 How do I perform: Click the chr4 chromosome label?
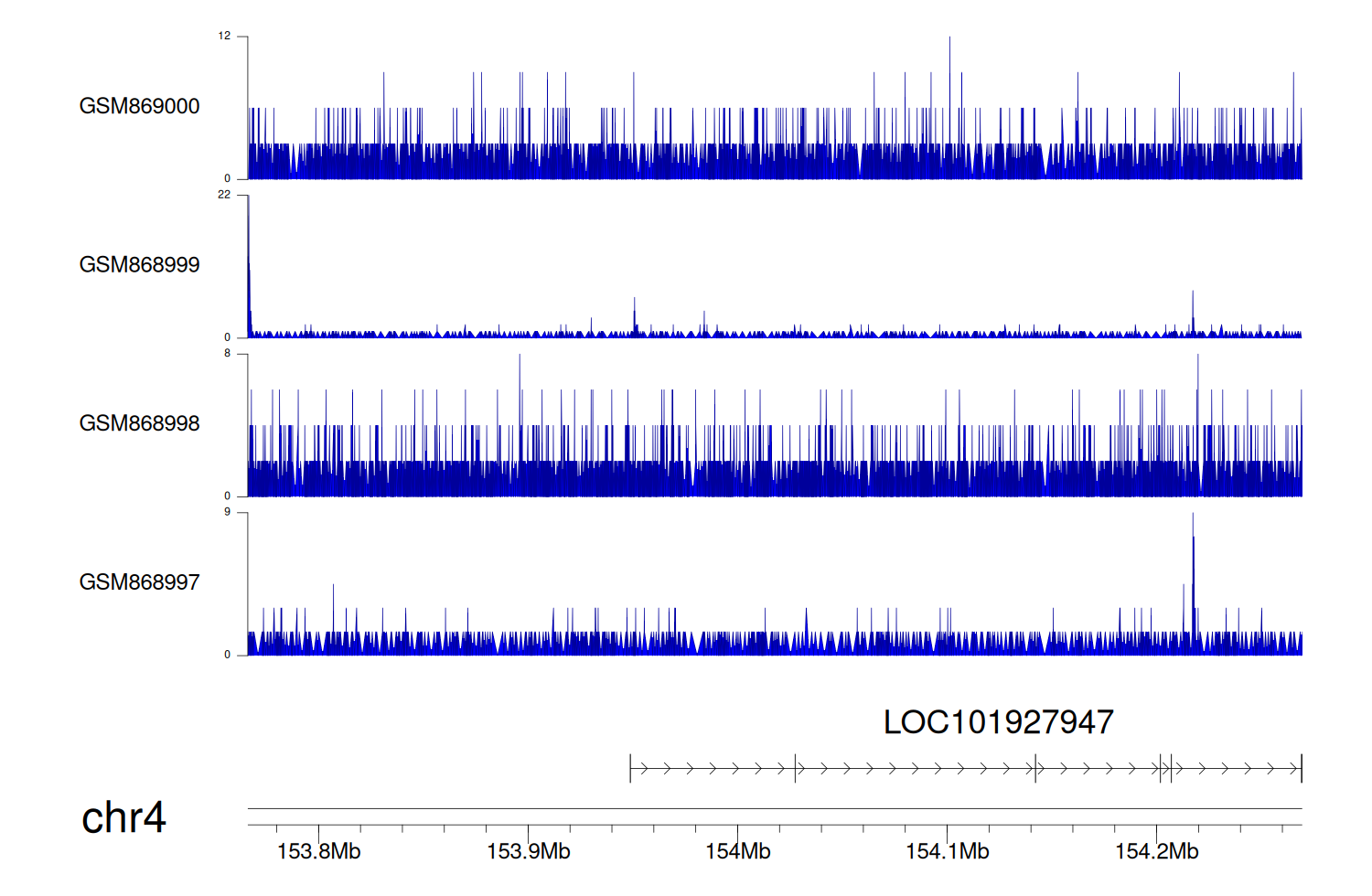(123, 817)
